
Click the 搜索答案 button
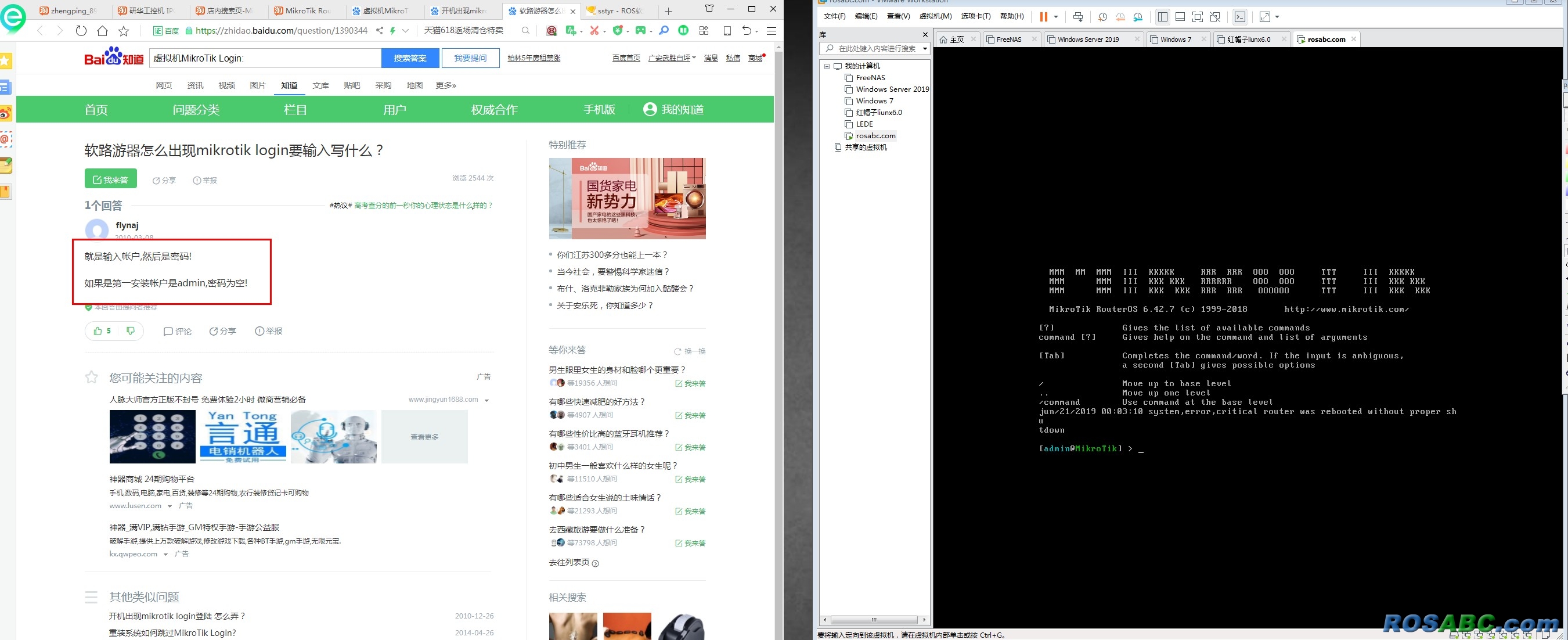(x=410, y=58)
